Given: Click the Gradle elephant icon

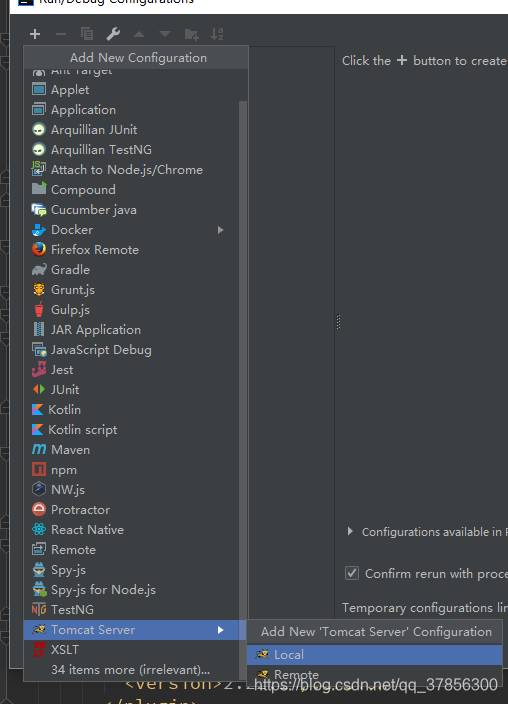Looking at the screenshot, I should [39, 269].
